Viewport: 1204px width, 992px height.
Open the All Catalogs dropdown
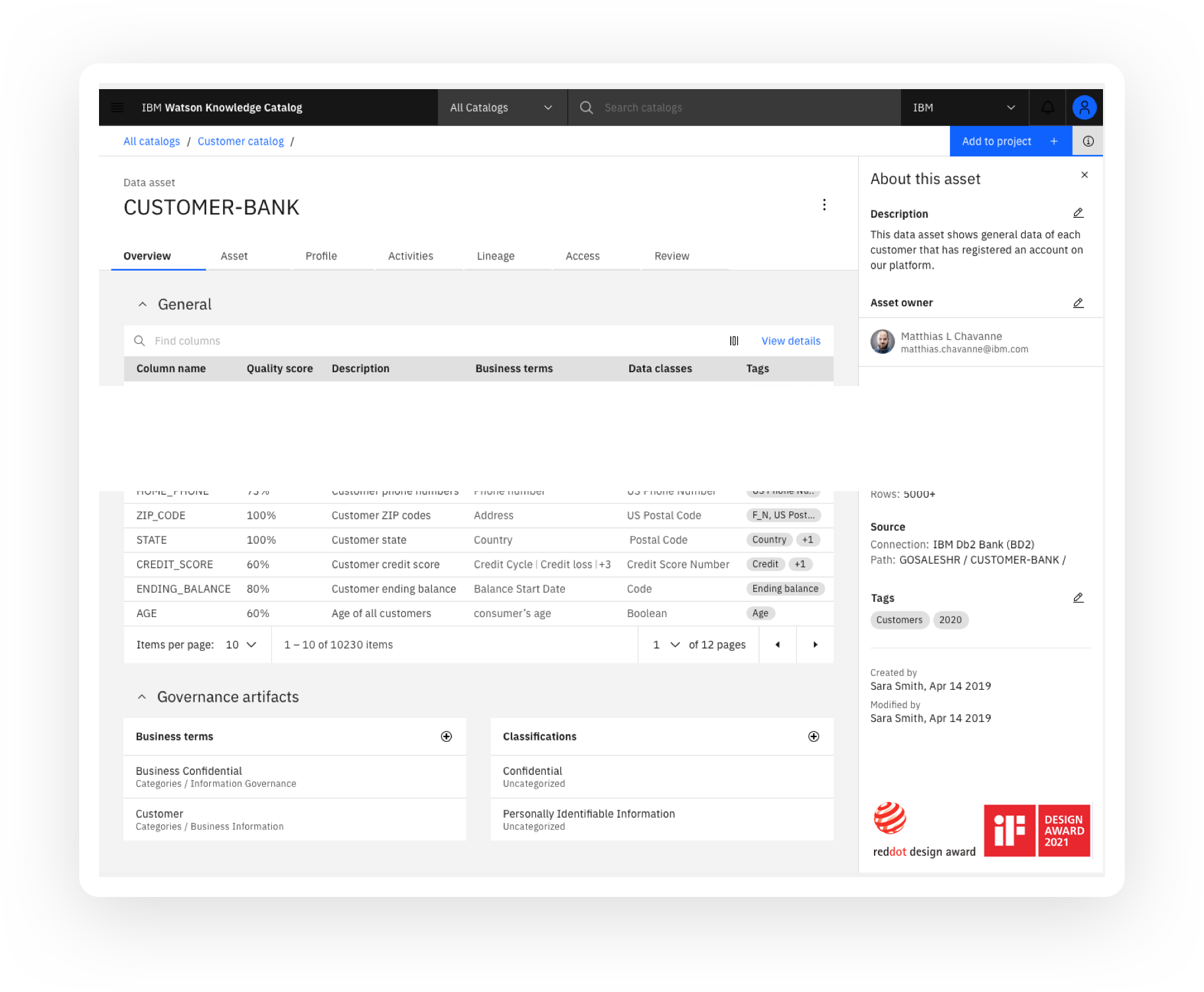point(502,108)
